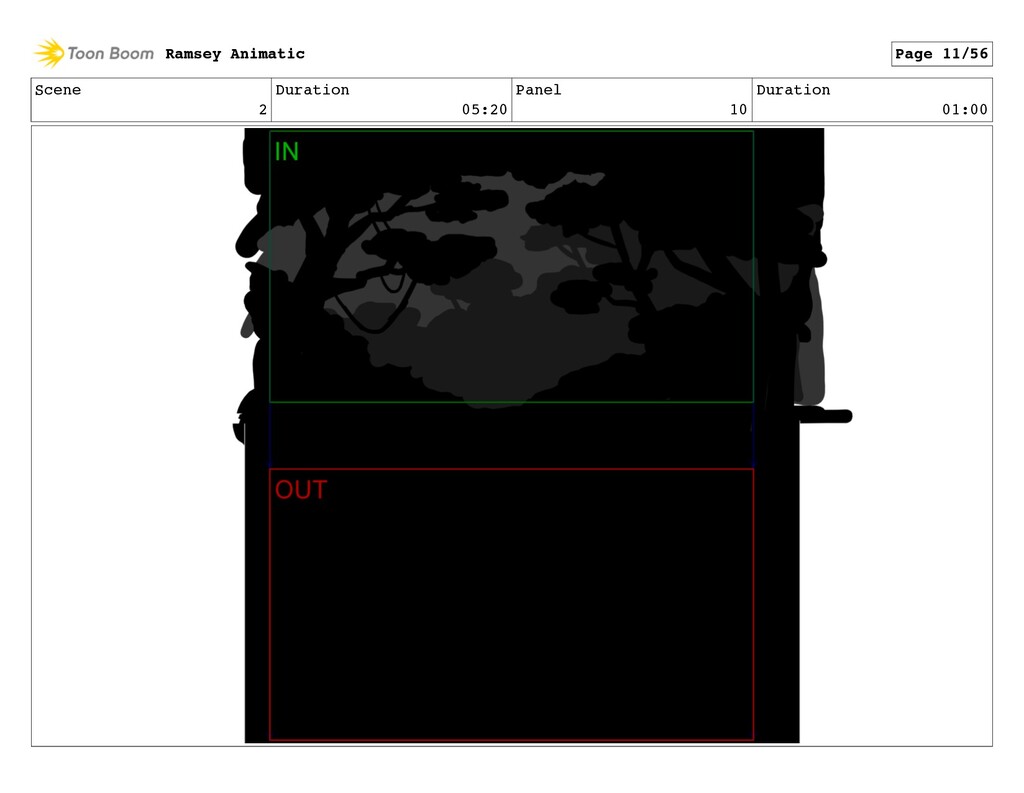Click the 'Scene' header label
Viewport: 1024px width, 793px height.
pyautogui.click(x=58, y=90)
